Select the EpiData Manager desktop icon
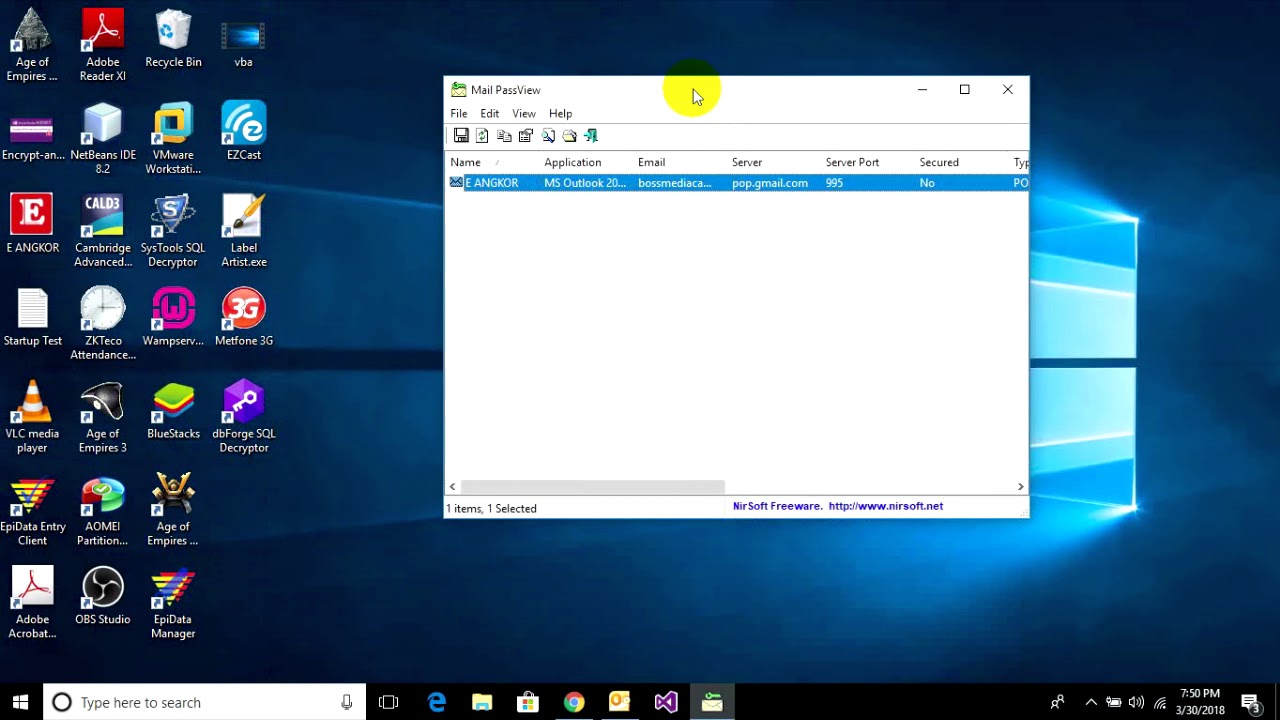The width and height of the screenshot is (1280, 720). [x=173, y=603]
